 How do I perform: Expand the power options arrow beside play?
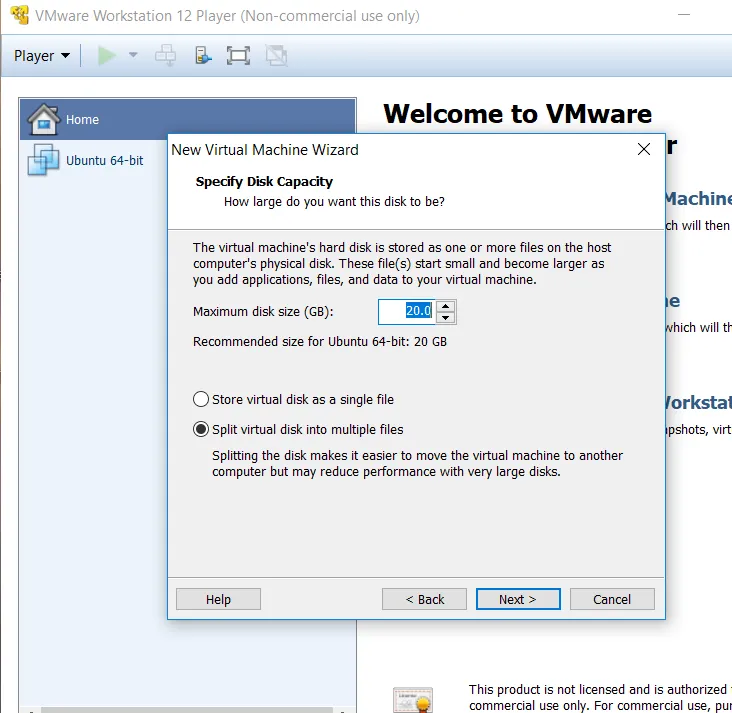(133, 55)
